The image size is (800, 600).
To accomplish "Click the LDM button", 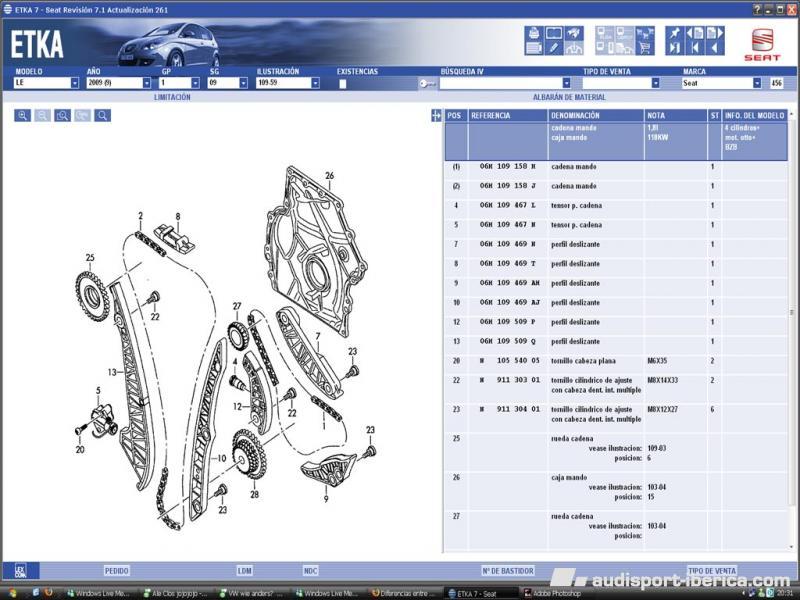I will click(244, 571).
